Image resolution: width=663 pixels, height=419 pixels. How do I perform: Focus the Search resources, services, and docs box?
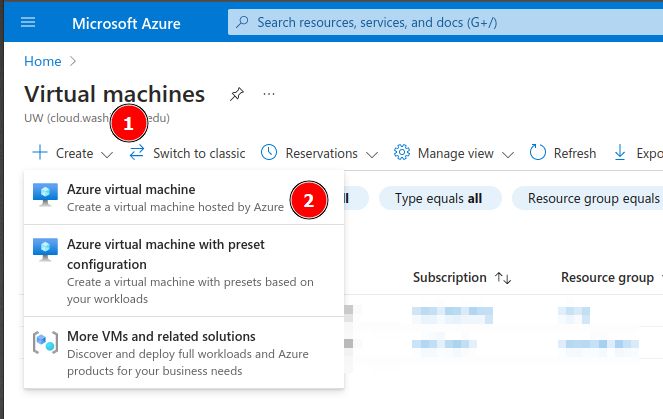tap(445, 22)
